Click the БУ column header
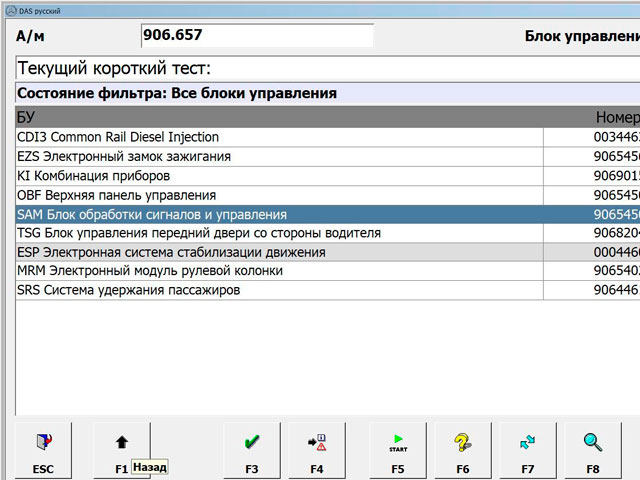Screen dimensions: 640x480 280,117
